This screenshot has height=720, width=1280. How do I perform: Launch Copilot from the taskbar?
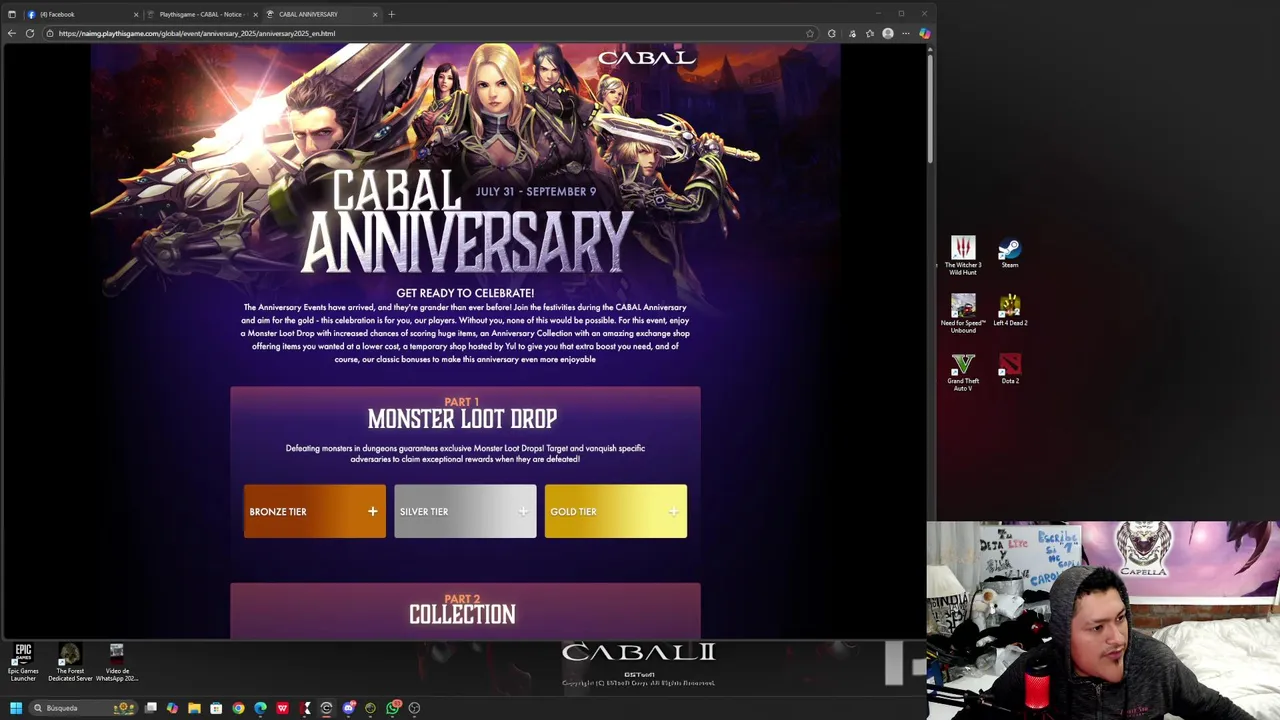point(172,708)
